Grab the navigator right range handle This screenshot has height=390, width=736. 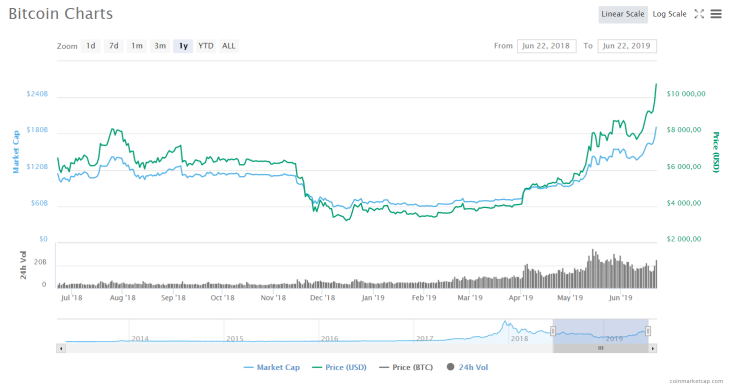(648, 331)
